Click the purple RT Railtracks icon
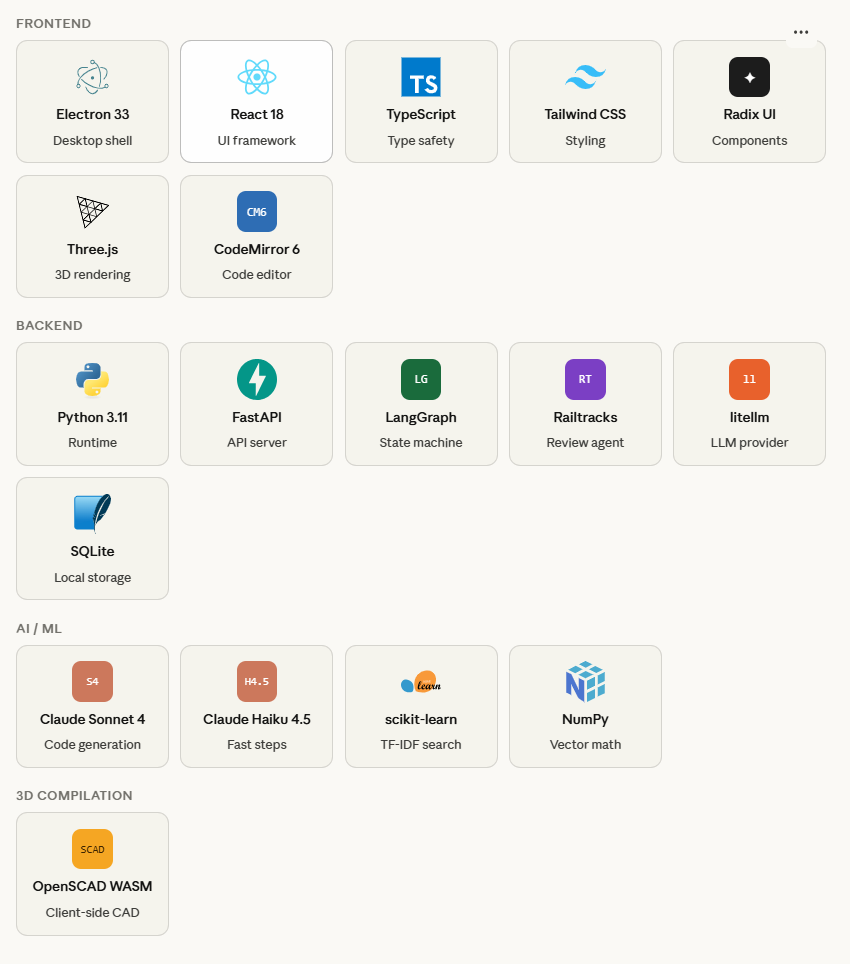 (585, 379)
